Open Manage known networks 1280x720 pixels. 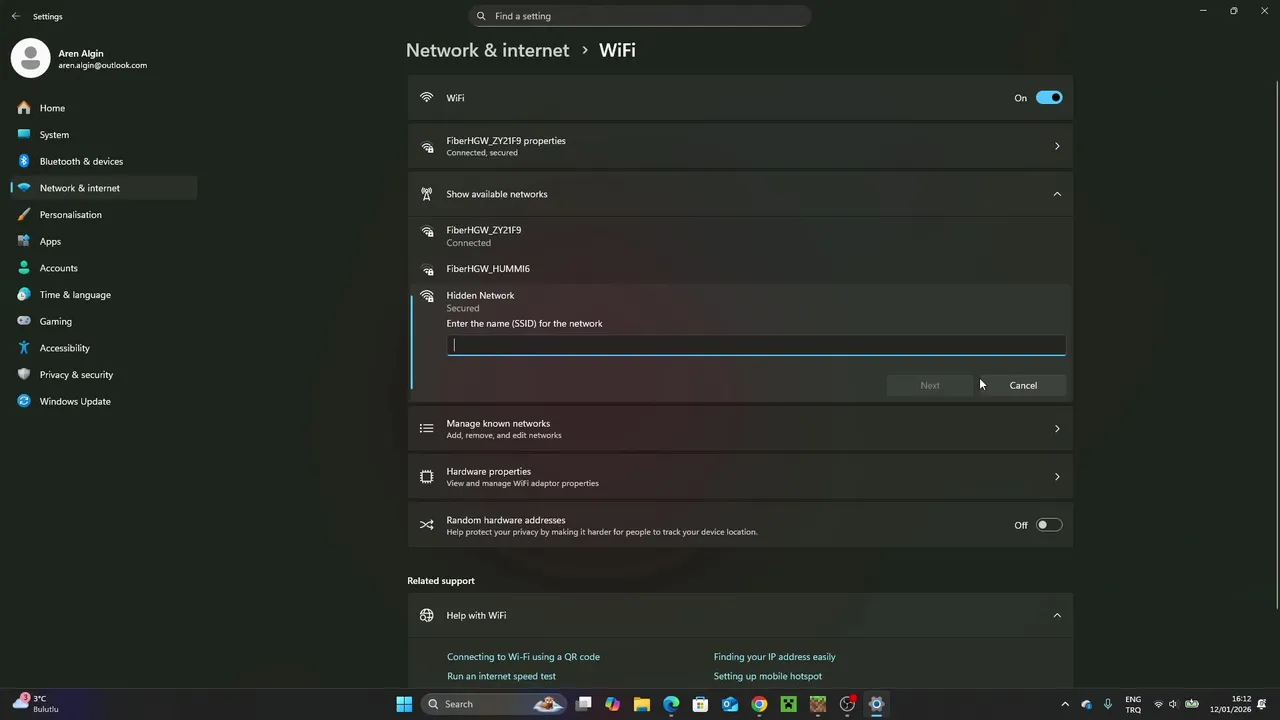[x=740, y=429]
